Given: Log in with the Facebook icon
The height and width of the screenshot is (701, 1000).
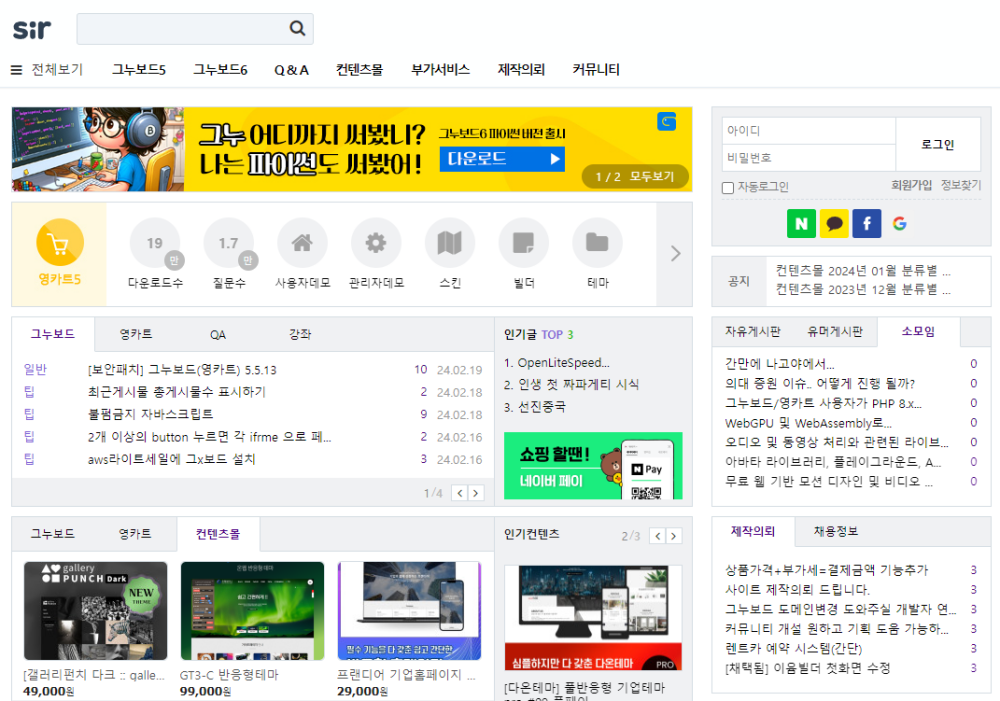Looking at the screenshot, I should (x=867, y=223).
